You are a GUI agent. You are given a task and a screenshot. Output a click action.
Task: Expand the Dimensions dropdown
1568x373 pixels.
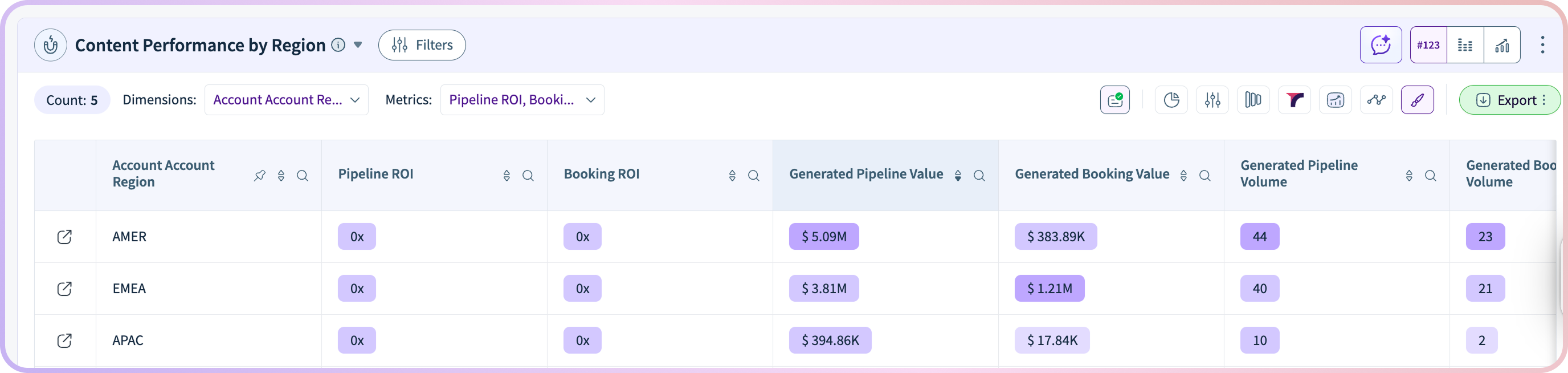tap(286, 100)
